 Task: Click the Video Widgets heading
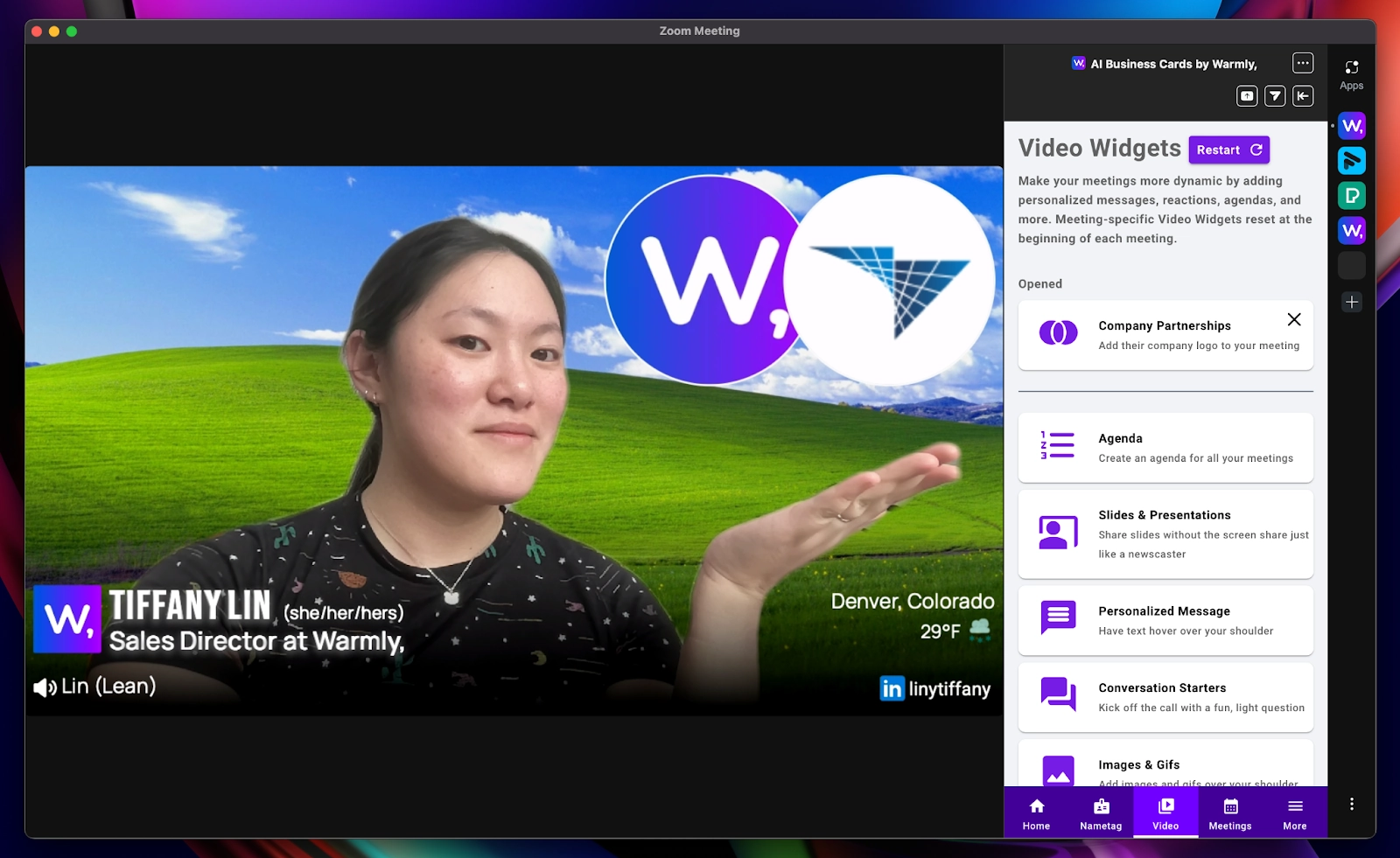click(1100, 149)
